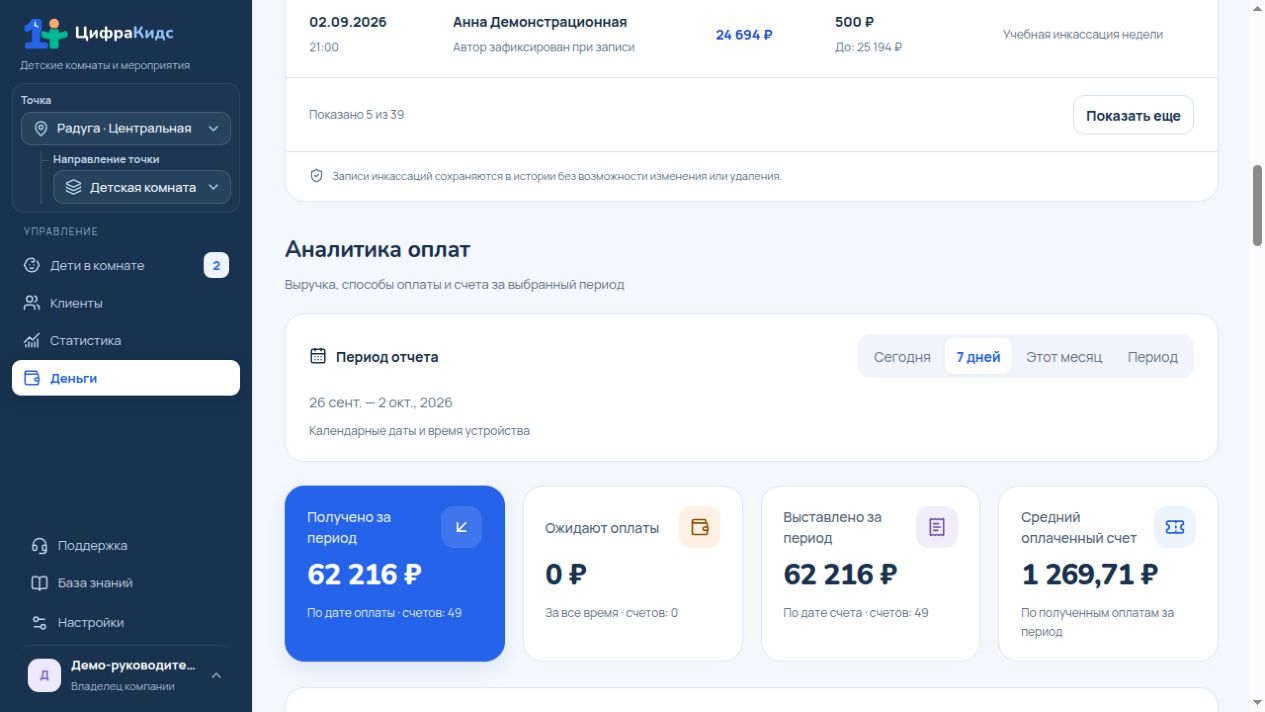The height and width of the screenshot is (712, 1265).
Task: Switch report period to Этот месяц
Action: click(x=1064, y=356)
